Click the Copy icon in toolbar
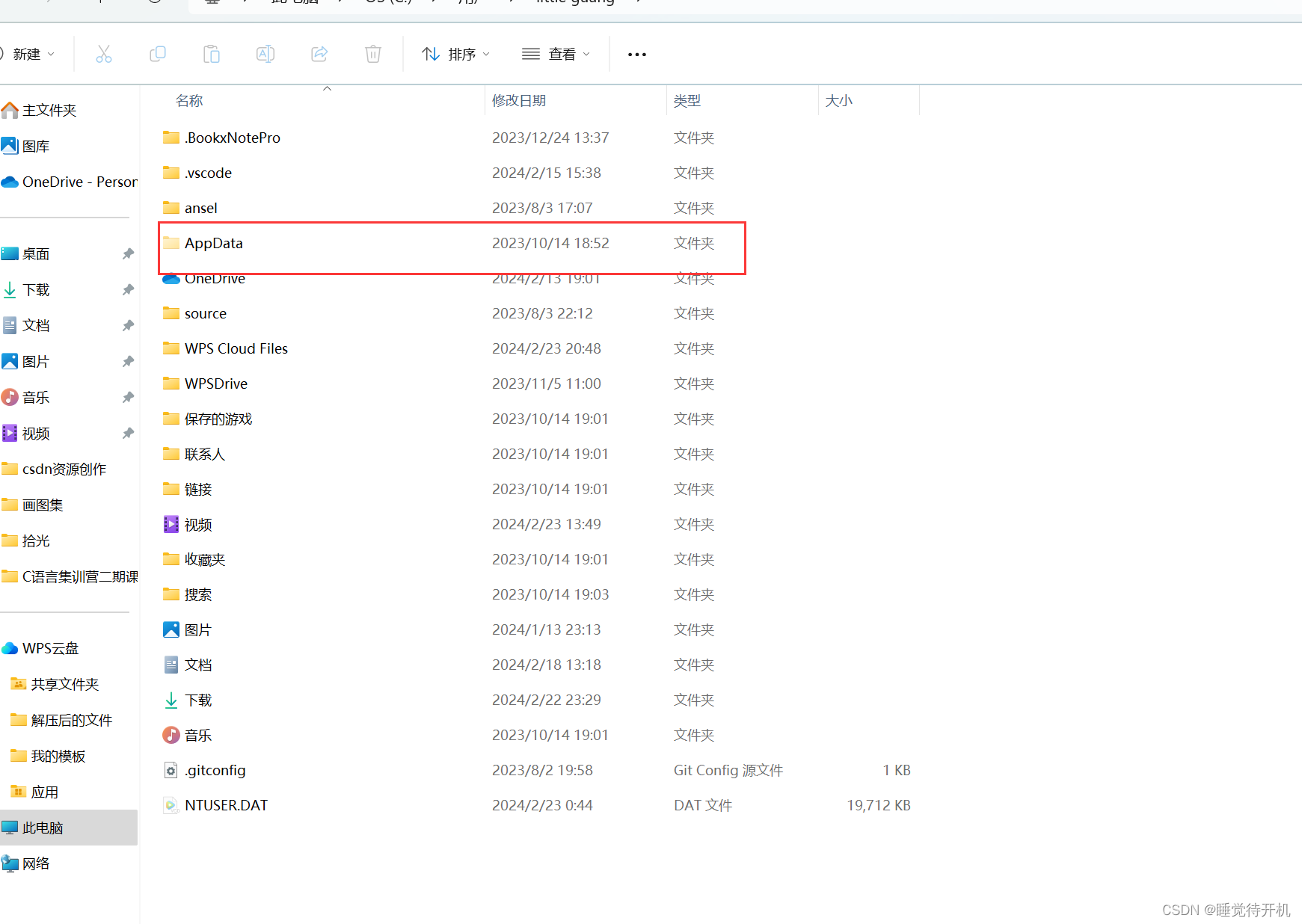 tap(158, 54)
